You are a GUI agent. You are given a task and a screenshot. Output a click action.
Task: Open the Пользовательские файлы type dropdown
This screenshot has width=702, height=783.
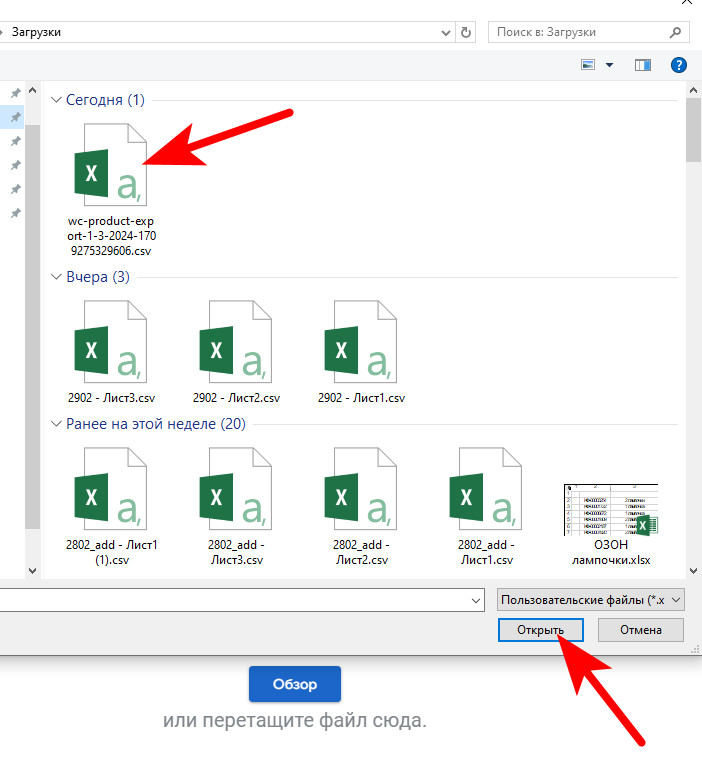click(x=591, y=600)
